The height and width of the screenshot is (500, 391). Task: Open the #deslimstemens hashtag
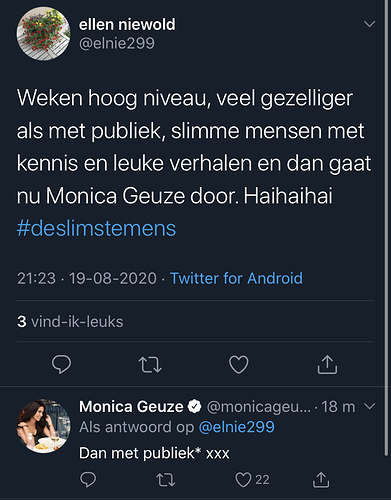pos(96,228)
